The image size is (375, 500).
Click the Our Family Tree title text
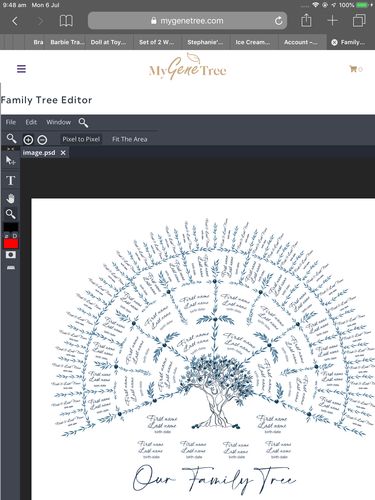click(x=213, y=480)
